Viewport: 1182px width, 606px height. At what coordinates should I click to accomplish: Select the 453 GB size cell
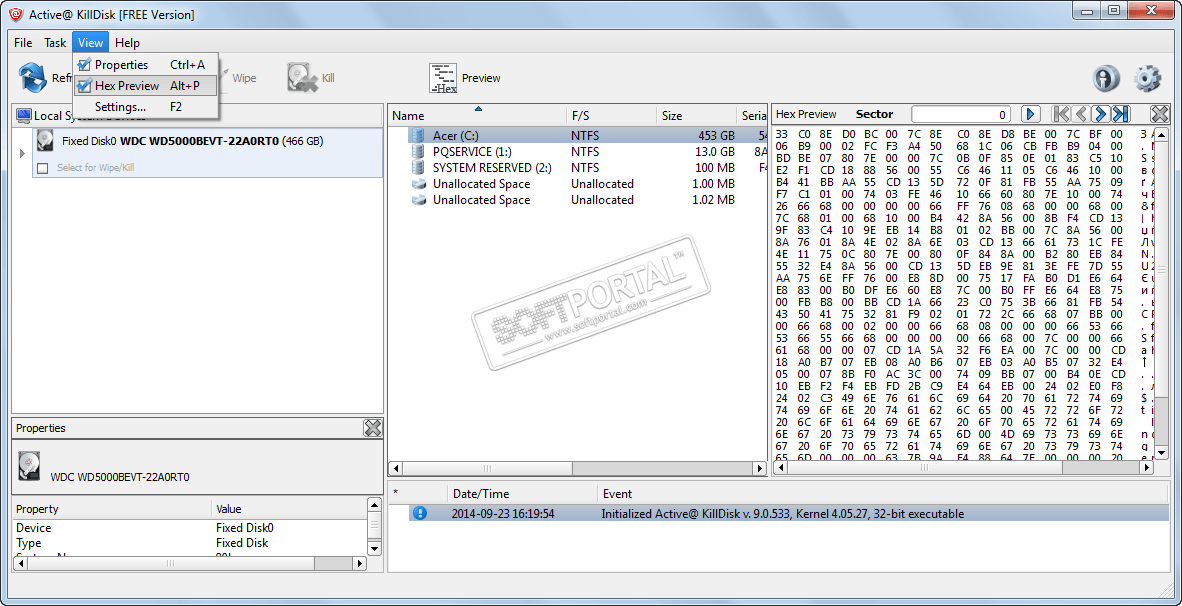[x=716, y=136]
